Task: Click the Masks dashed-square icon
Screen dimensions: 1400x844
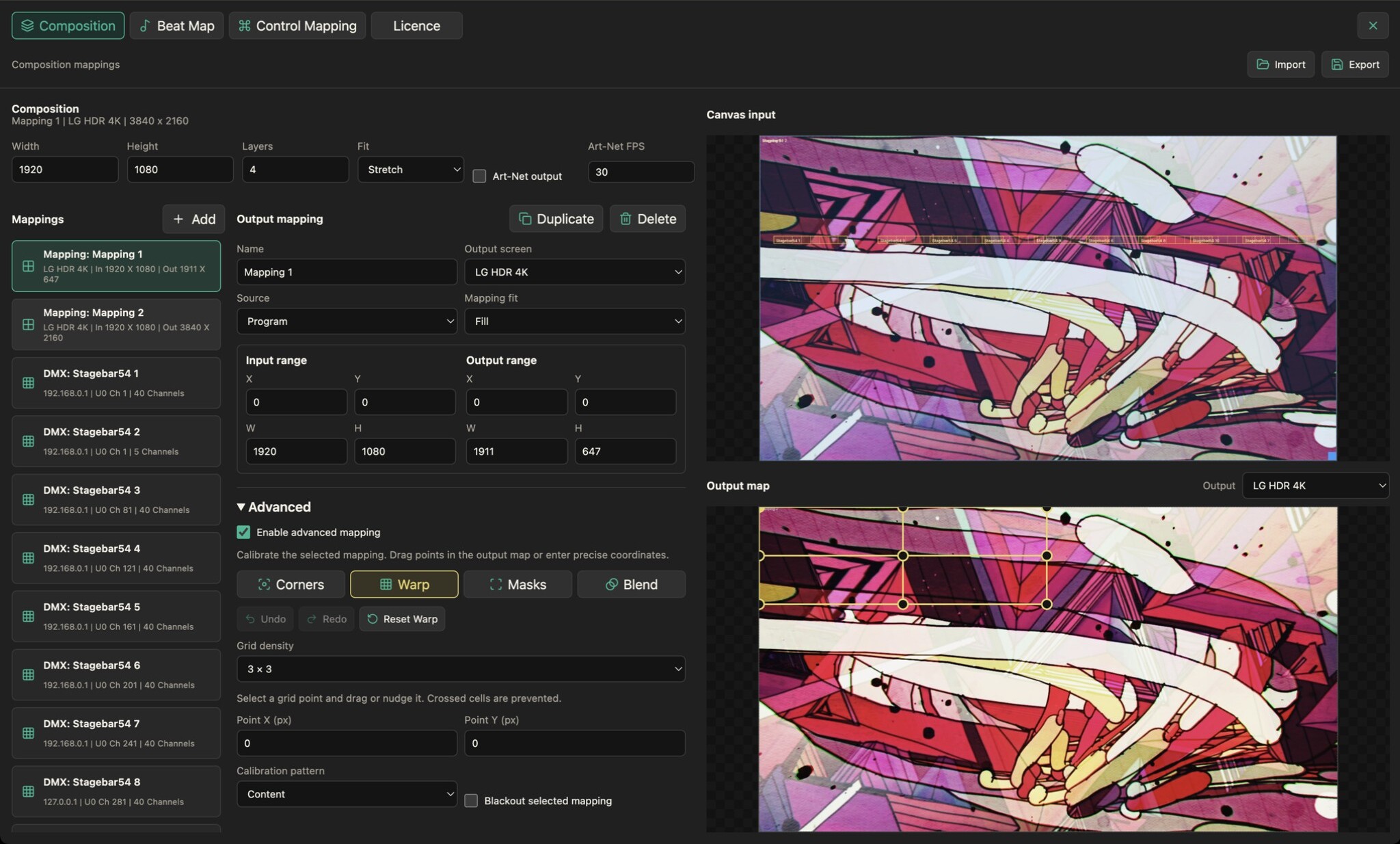Action: tap(496, 584)
